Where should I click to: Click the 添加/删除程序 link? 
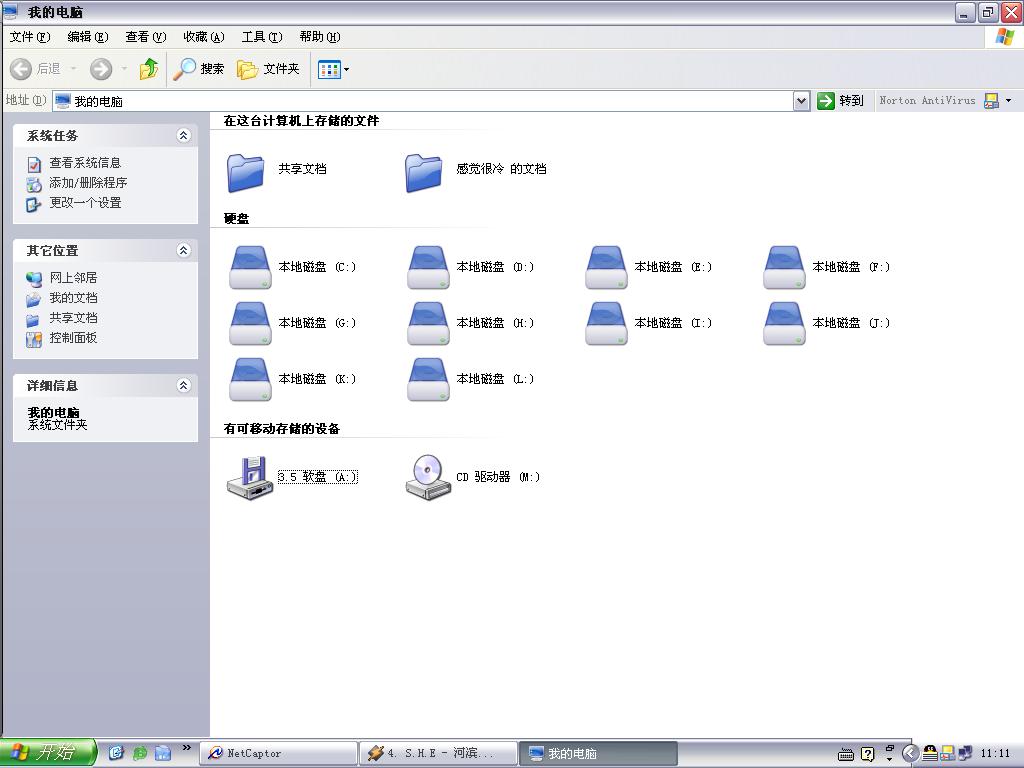click(x=88, y=183)
